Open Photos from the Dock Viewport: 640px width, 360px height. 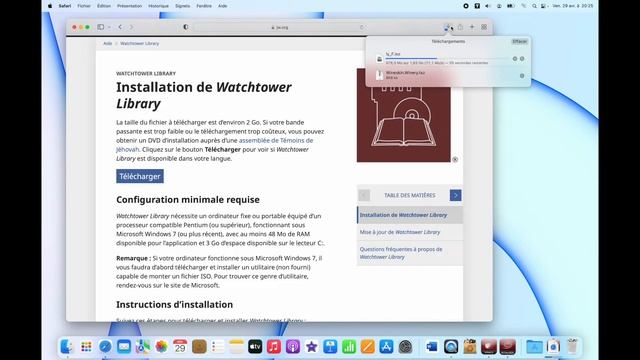point(161,347)
